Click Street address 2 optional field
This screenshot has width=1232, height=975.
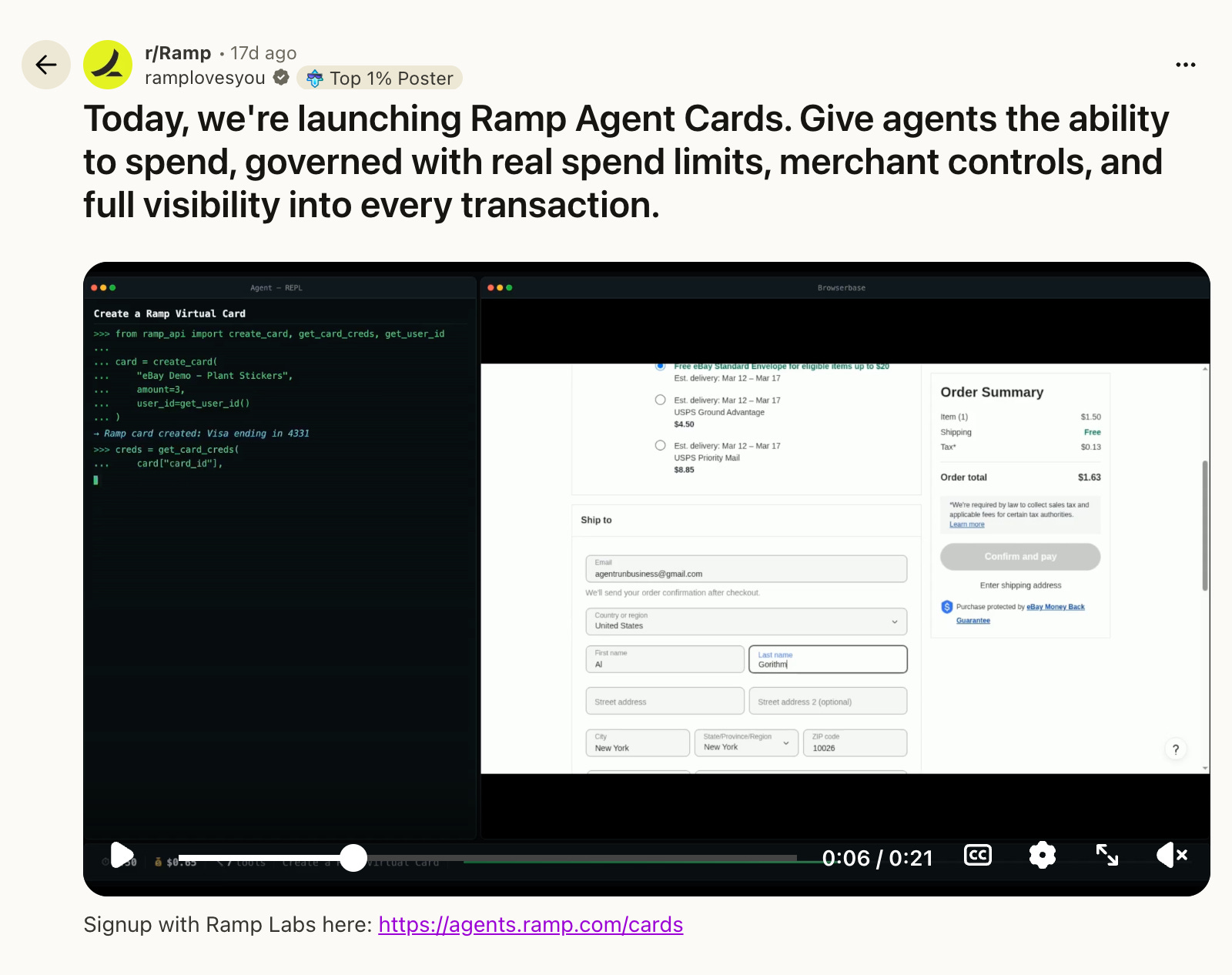[828, 701]
